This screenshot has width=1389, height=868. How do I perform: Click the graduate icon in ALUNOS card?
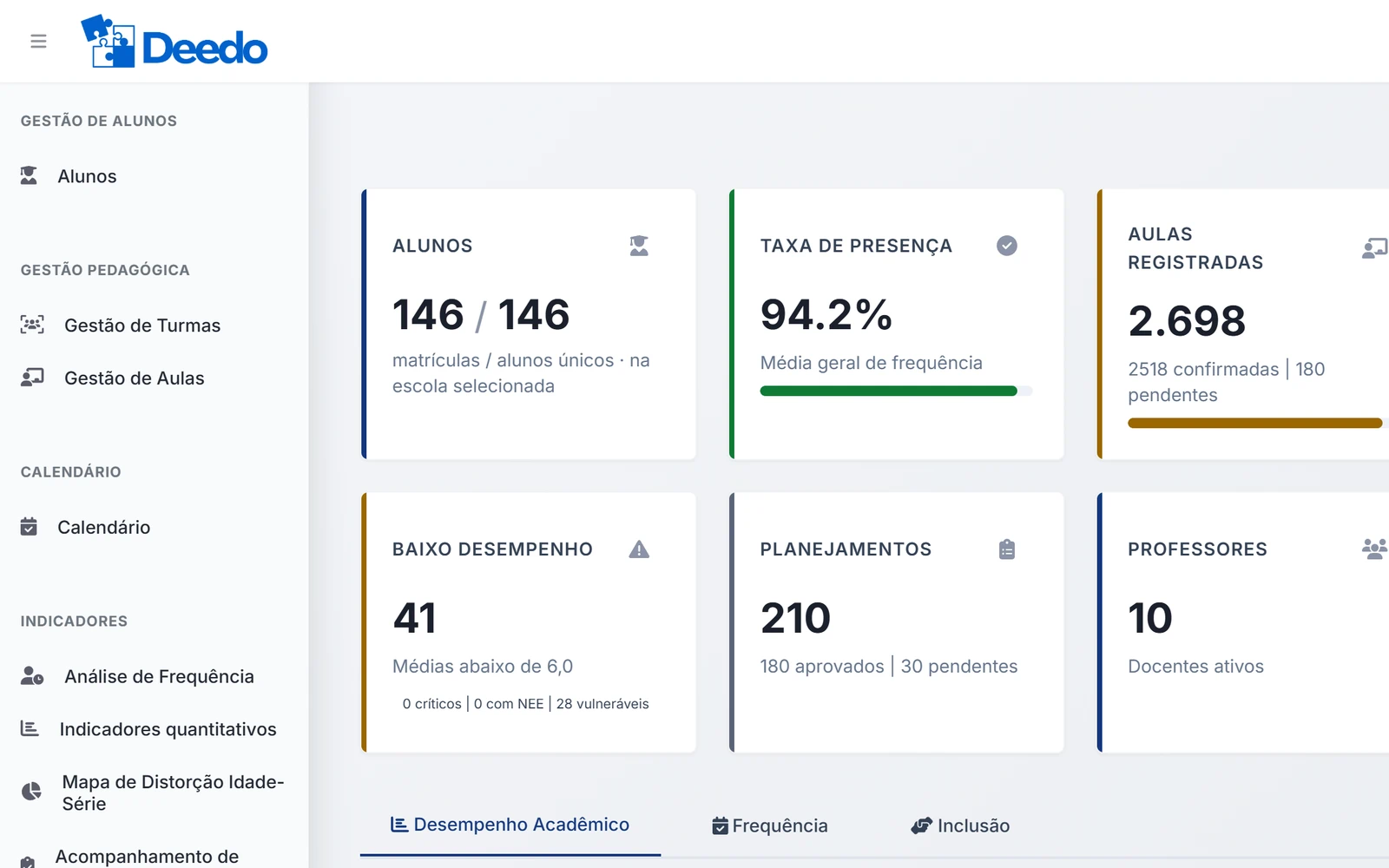[x=639, y=246]
